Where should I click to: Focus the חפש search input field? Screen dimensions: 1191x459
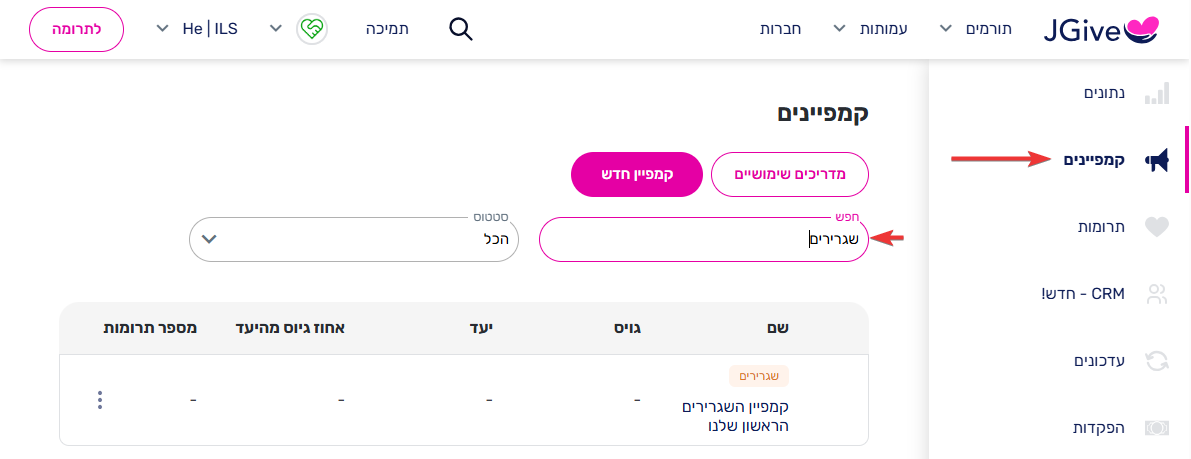point(703,239)
